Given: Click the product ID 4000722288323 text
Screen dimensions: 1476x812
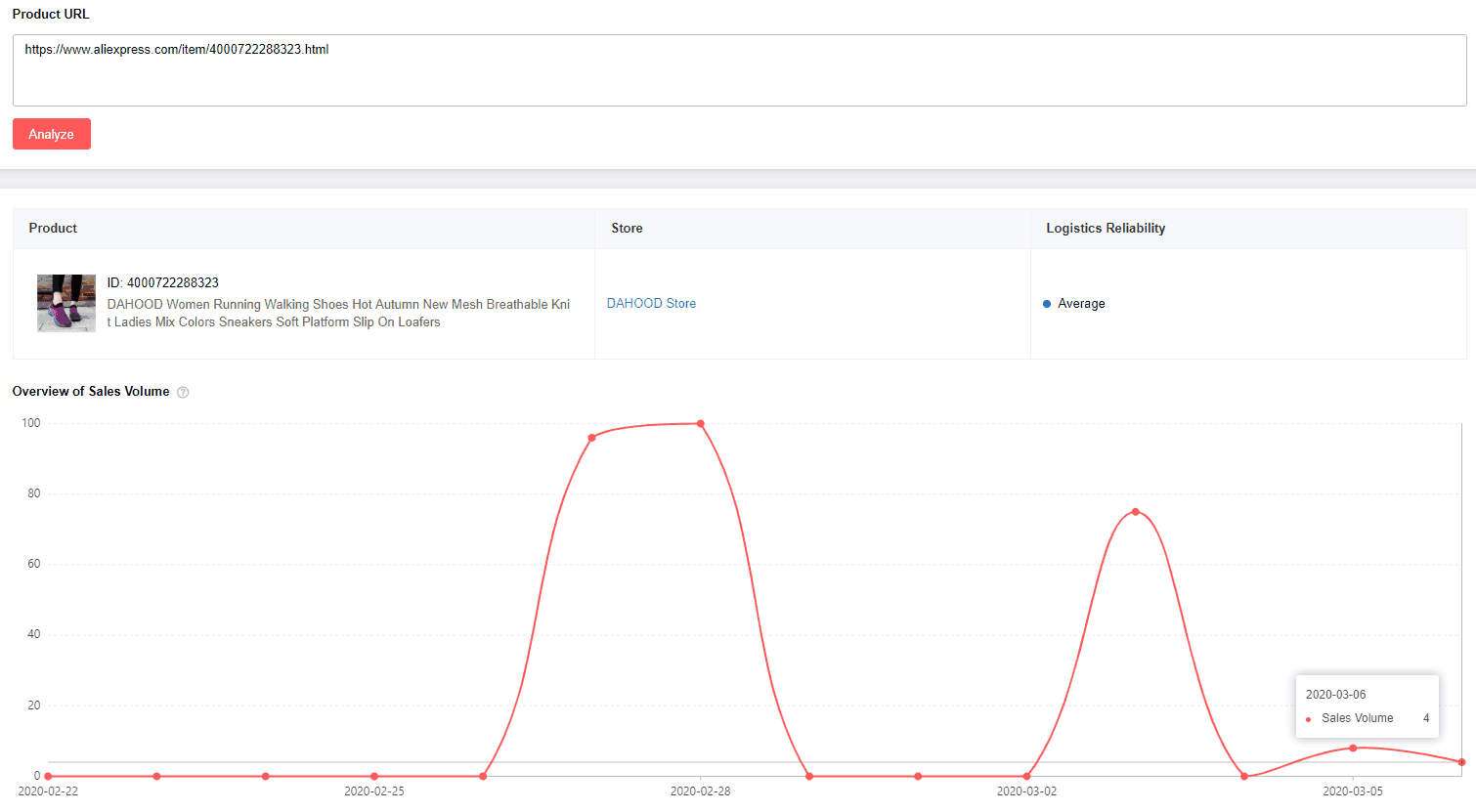Looking at the screenshot, I should pyautogui.click(x=163, y=282).
